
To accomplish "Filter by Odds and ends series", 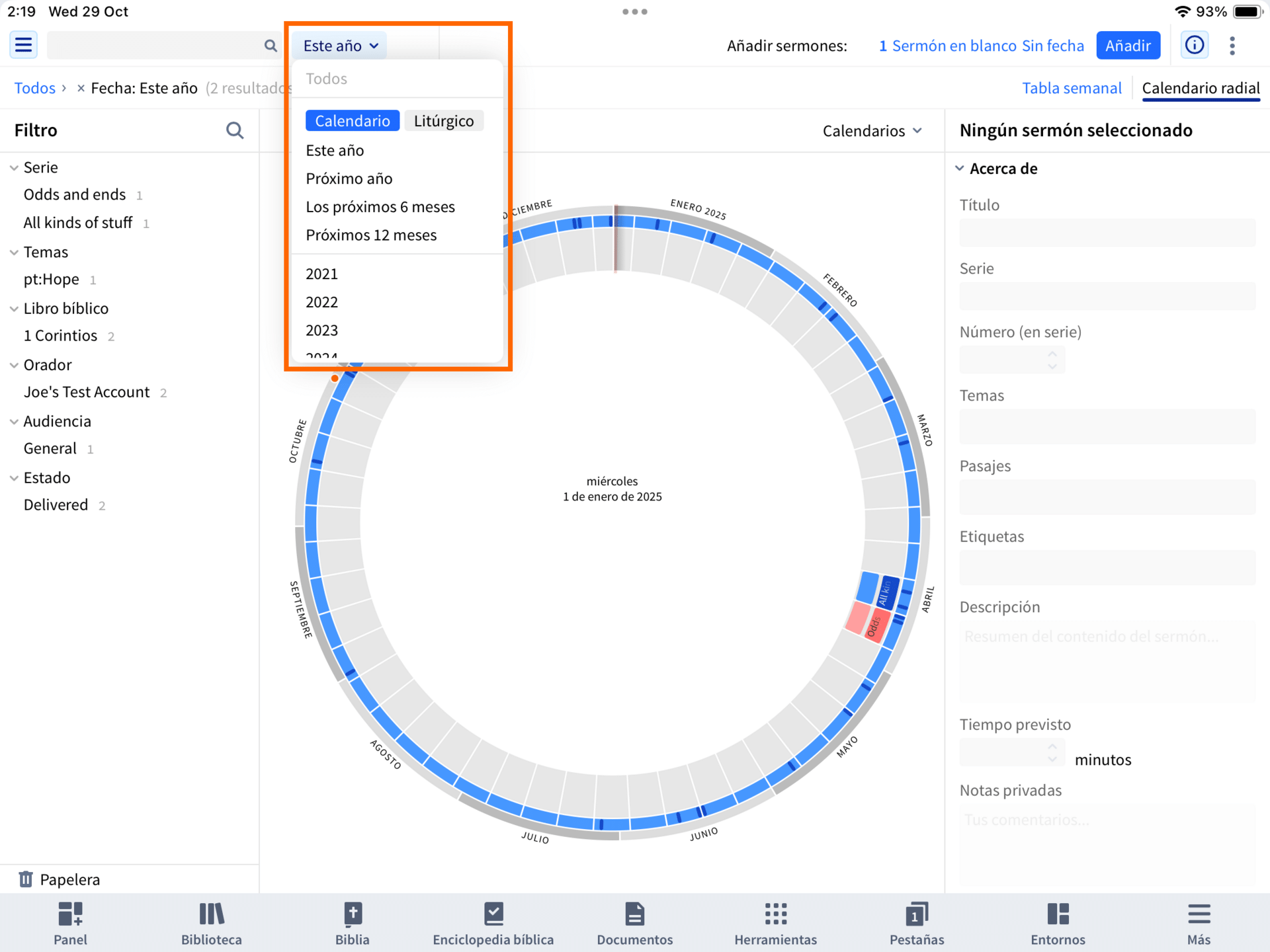I will (x=75, y=195).
